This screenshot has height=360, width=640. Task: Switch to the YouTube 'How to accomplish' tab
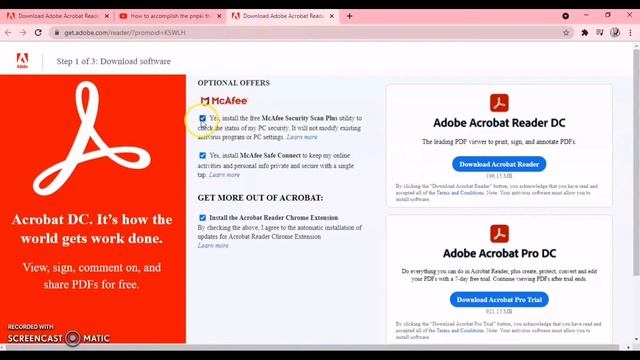[170, 16]
